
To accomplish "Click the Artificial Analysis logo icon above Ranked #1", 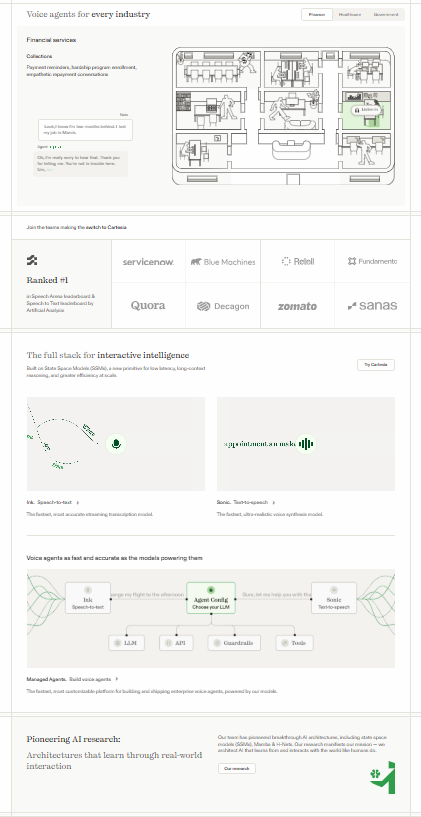I will pyautogui.click(x=32, y=260).
